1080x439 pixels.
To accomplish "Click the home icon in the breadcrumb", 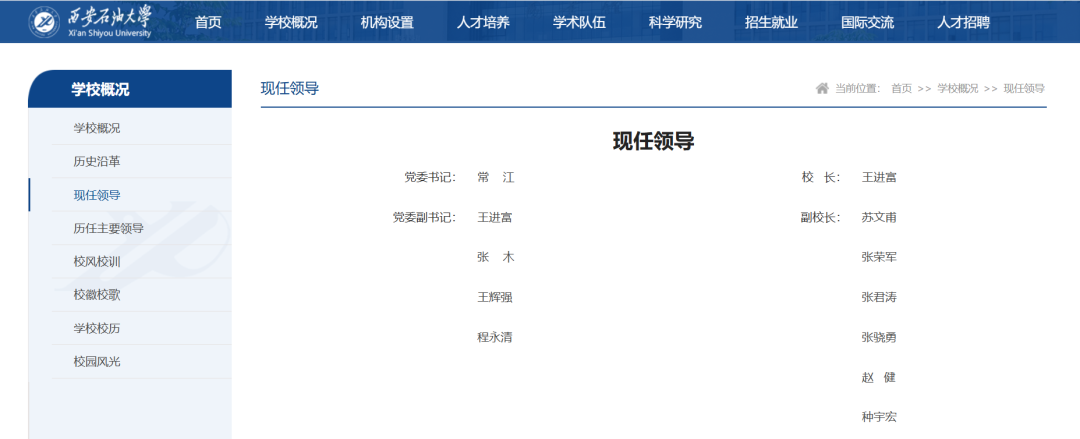I will (x=822, y=88).
